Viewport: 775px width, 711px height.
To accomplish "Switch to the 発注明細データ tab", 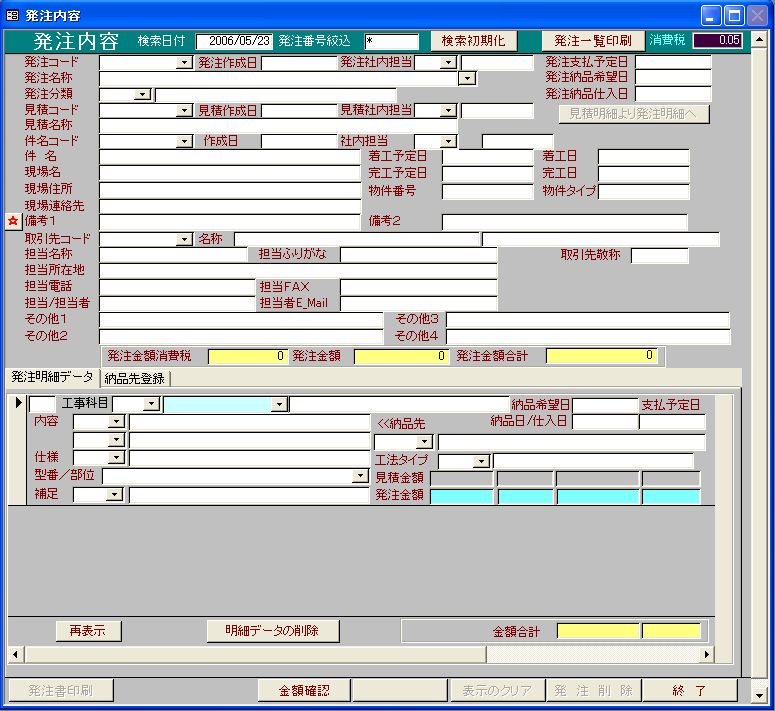I will coord(52,377).
